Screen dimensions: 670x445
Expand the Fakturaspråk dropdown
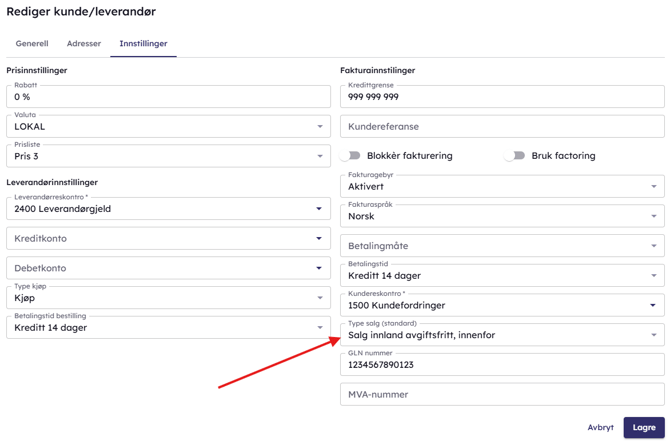(x=654, y=216)
